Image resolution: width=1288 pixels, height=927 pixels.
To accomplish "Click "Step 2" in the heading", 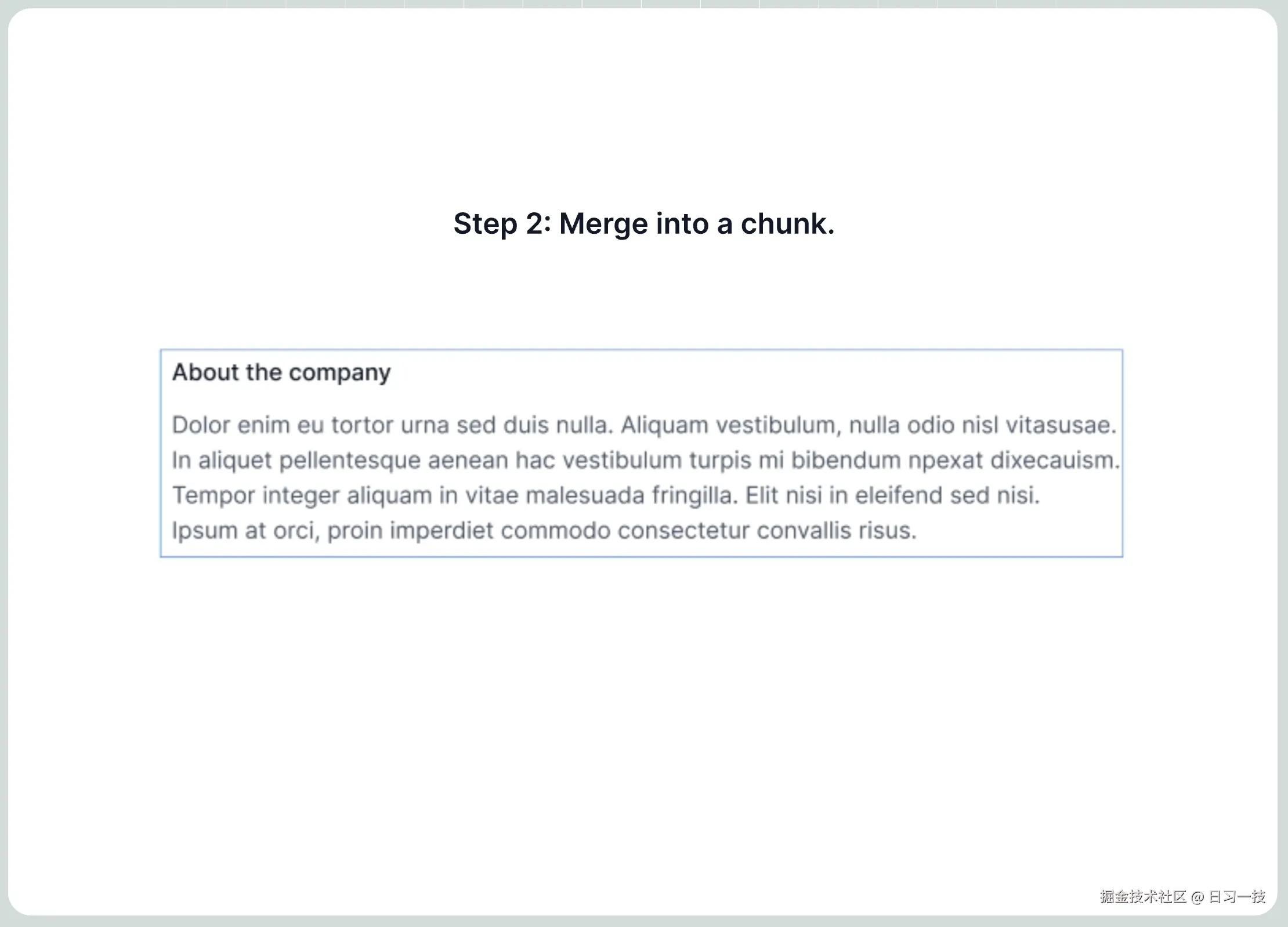I will 500,224.
